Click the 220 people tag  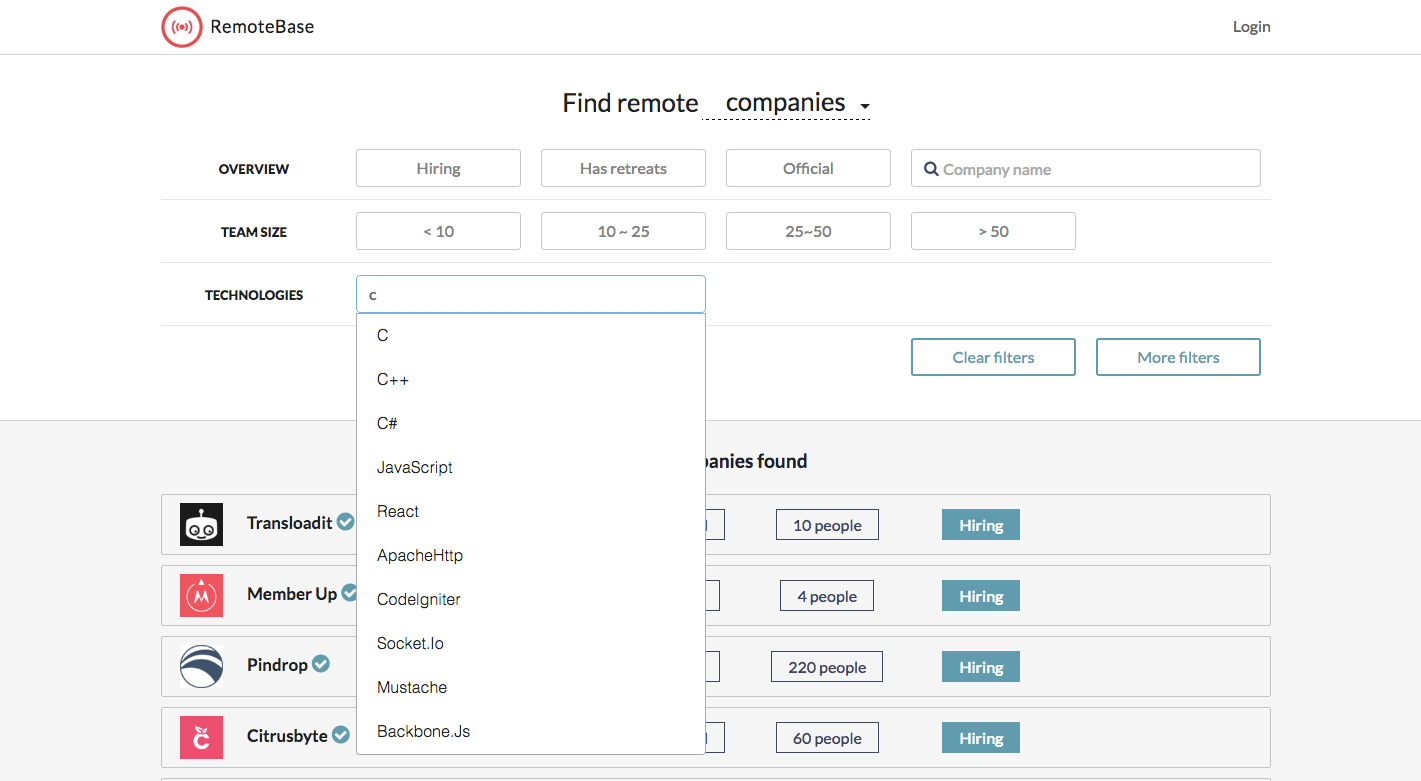pos(827,667)
